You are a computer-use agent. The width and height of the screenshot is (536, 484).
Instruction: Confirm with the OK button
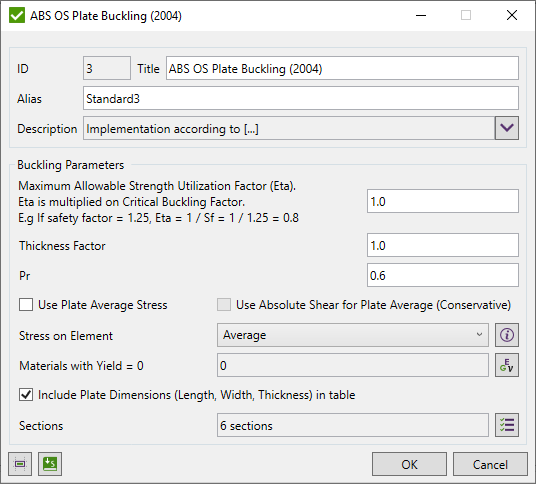pos(409,464)
